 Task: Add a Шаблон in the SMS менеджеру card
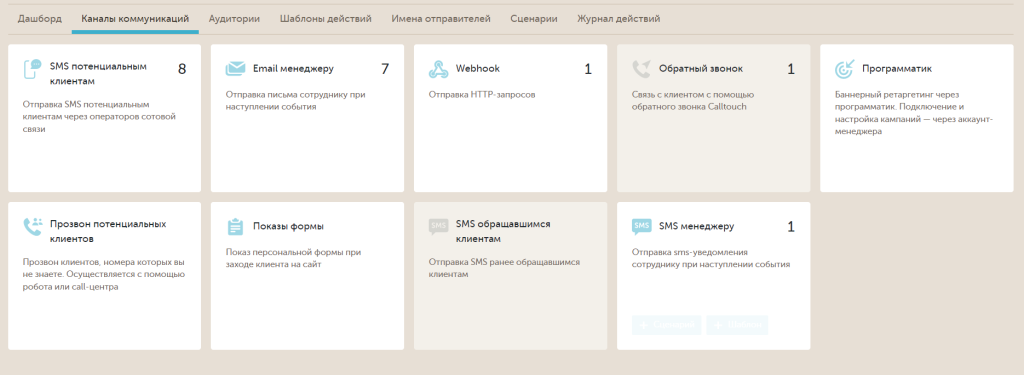(737, 325)
